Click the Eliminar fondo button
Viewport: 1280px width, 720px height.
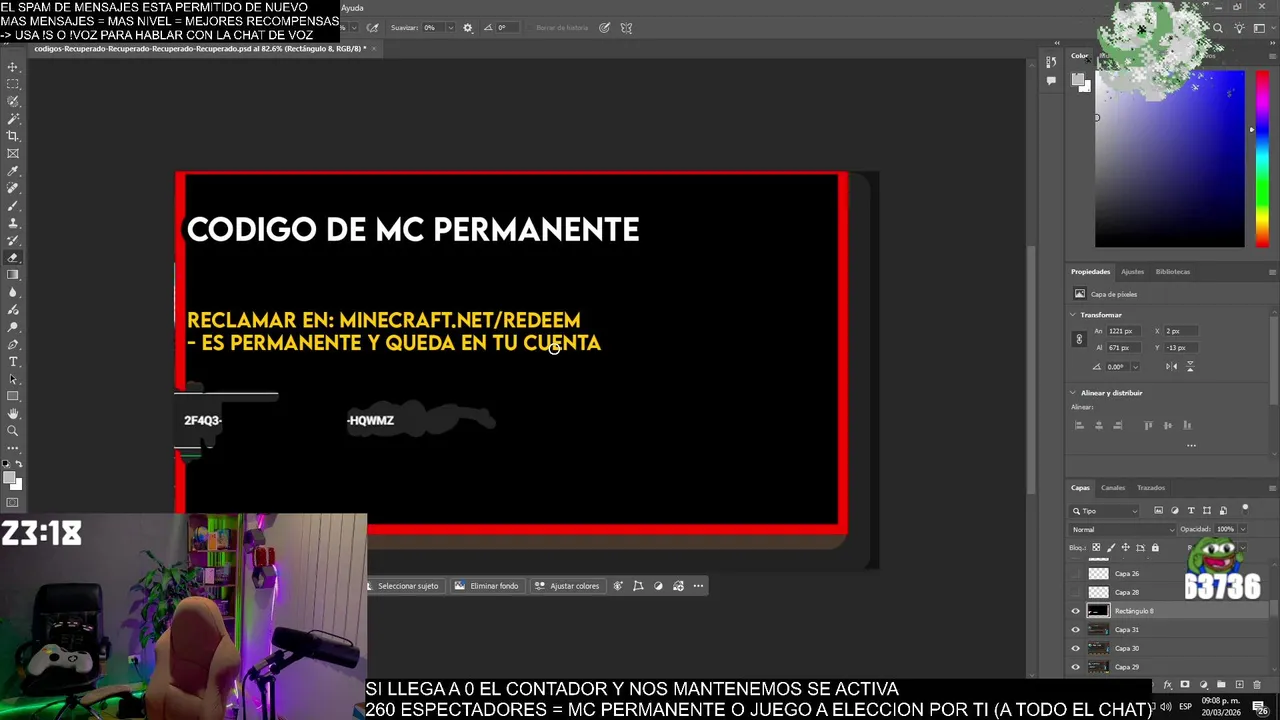coord(486,586)
